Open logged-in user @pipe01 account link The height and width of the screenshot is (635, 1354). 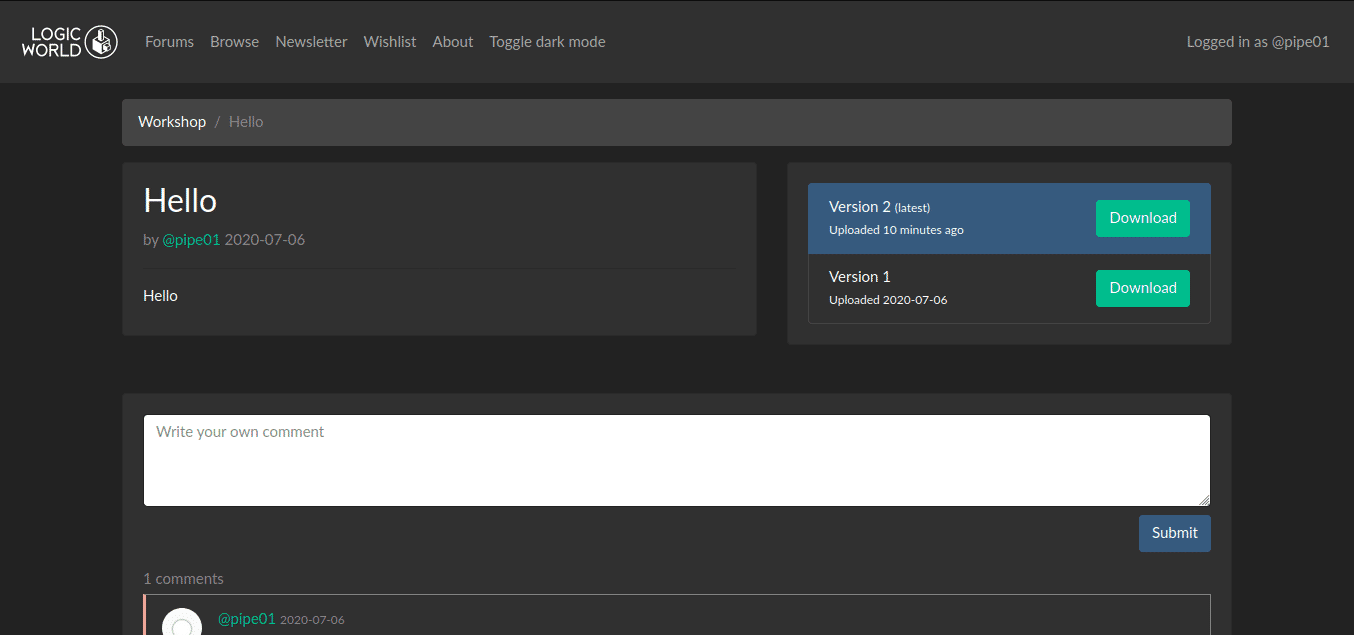click(x=1258, y=42)
